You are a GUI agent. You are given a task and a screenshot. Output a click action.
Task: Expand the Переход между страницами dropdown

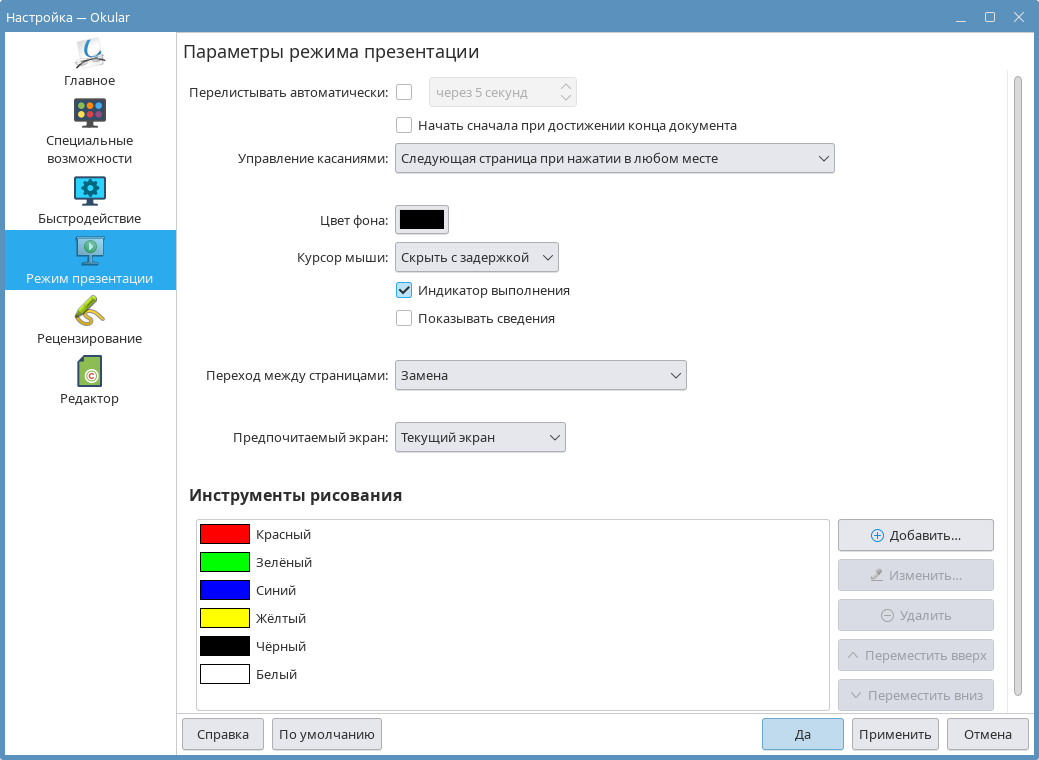click(x=540, y=376)
